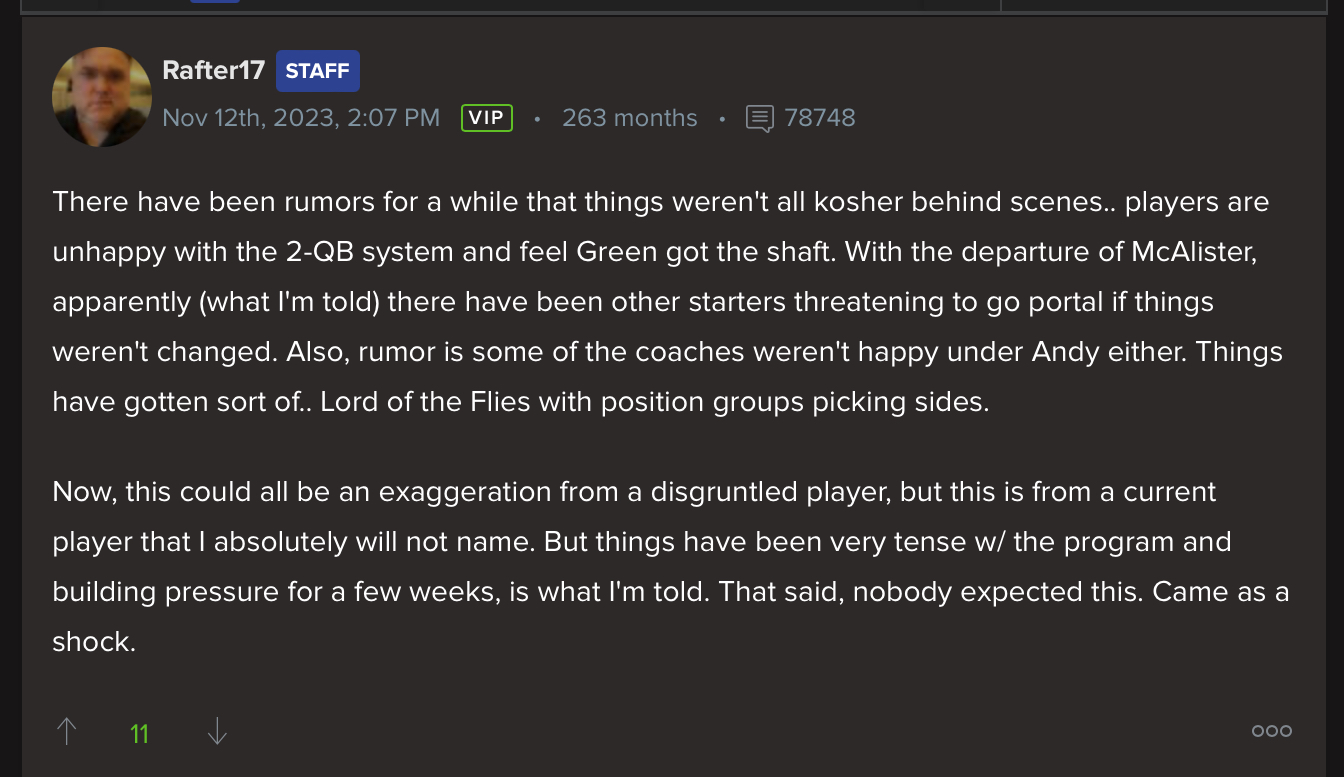Screen dimensions: 1344x777
Task: Click the word McAlister in the post
Action: [x=1193, y=251]
